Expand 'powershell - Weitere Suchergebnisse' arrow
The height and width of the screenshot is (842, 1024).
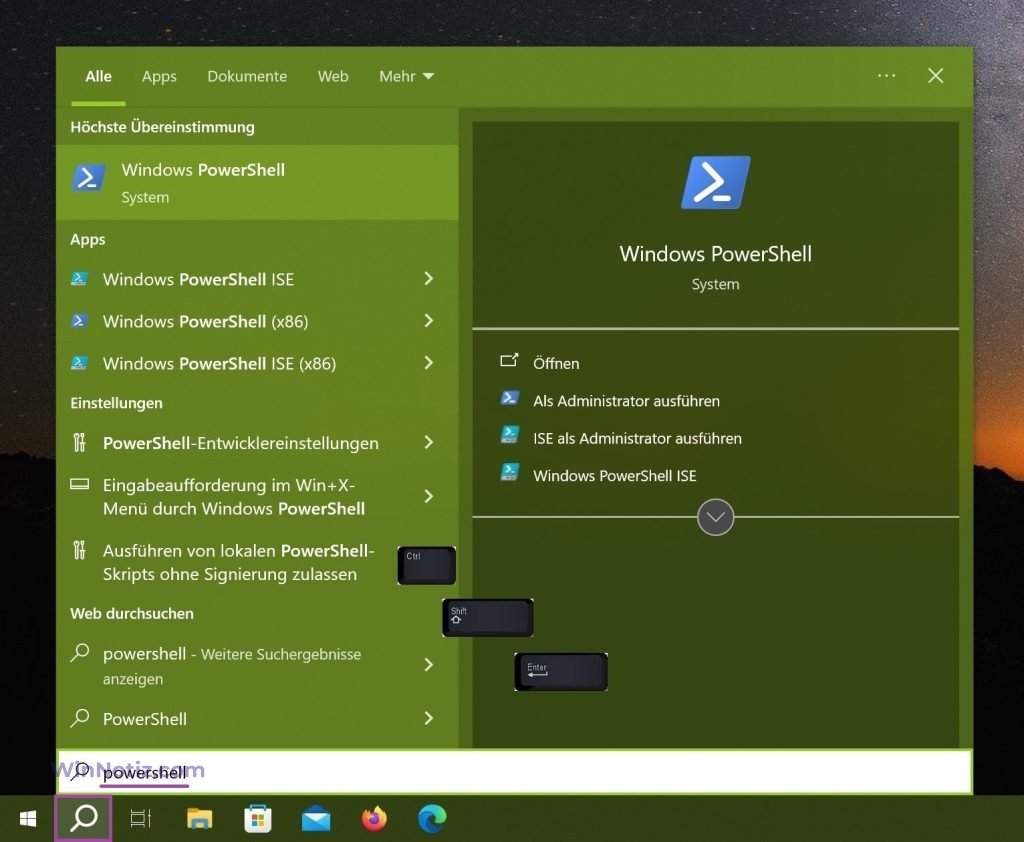coord(428,665)
